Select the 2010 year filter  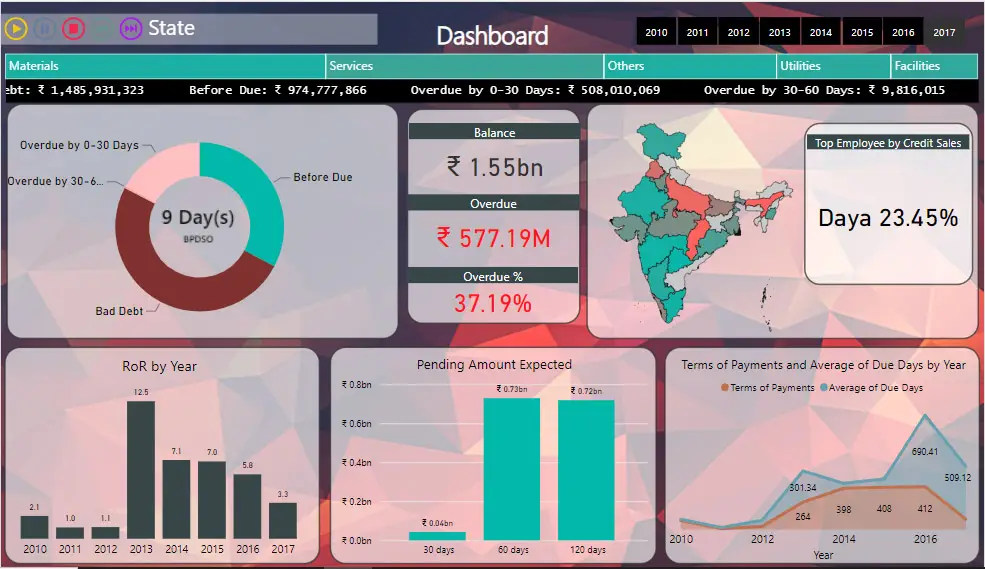tap(656, 32)
